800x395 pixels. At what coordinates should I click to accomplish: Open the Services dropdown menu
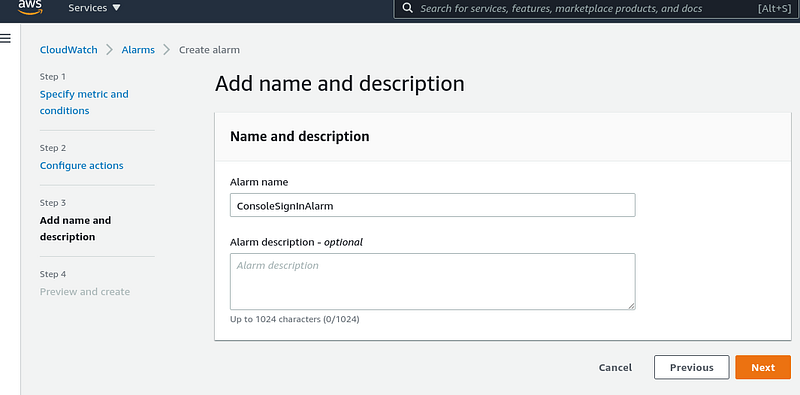coord(94,8)
